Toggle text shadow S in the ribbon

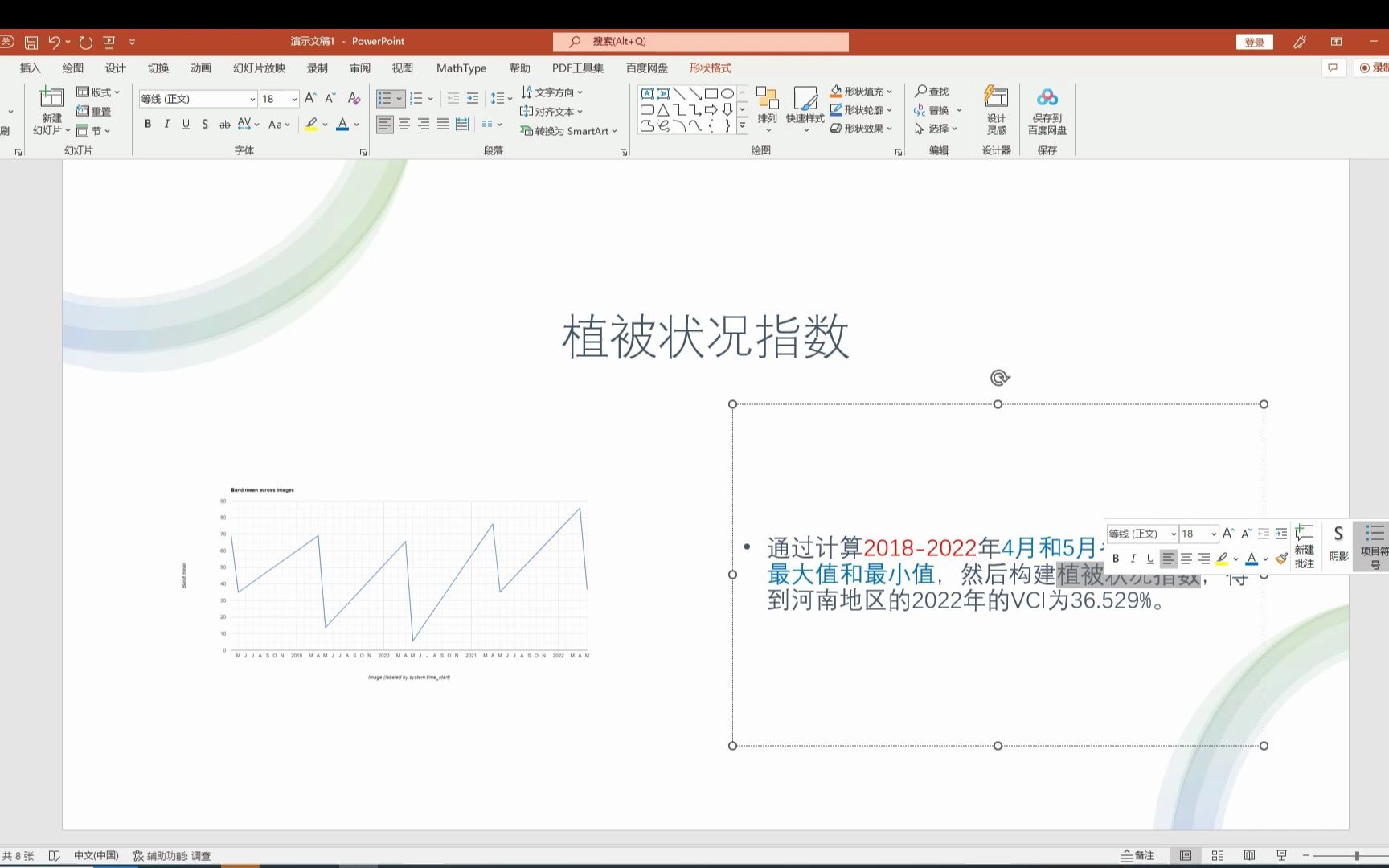click(x=205, y=124)
